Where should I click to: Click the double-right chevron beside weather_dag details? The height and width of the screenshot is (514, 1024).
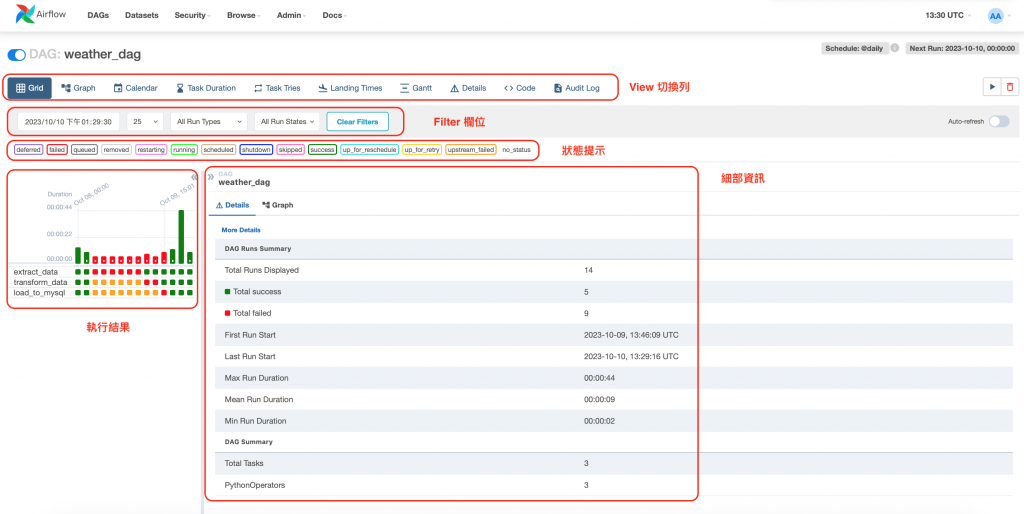tap(210, 177)
